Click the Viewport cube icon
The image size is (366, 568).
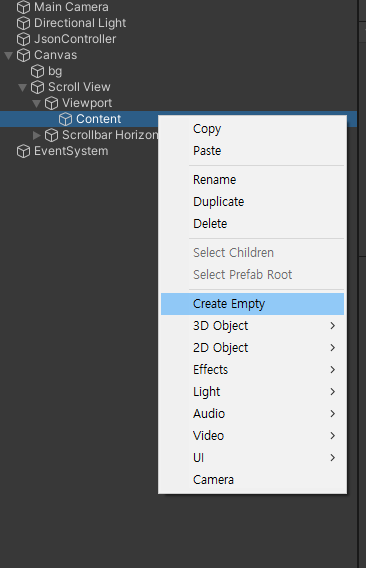click(51, 103)
